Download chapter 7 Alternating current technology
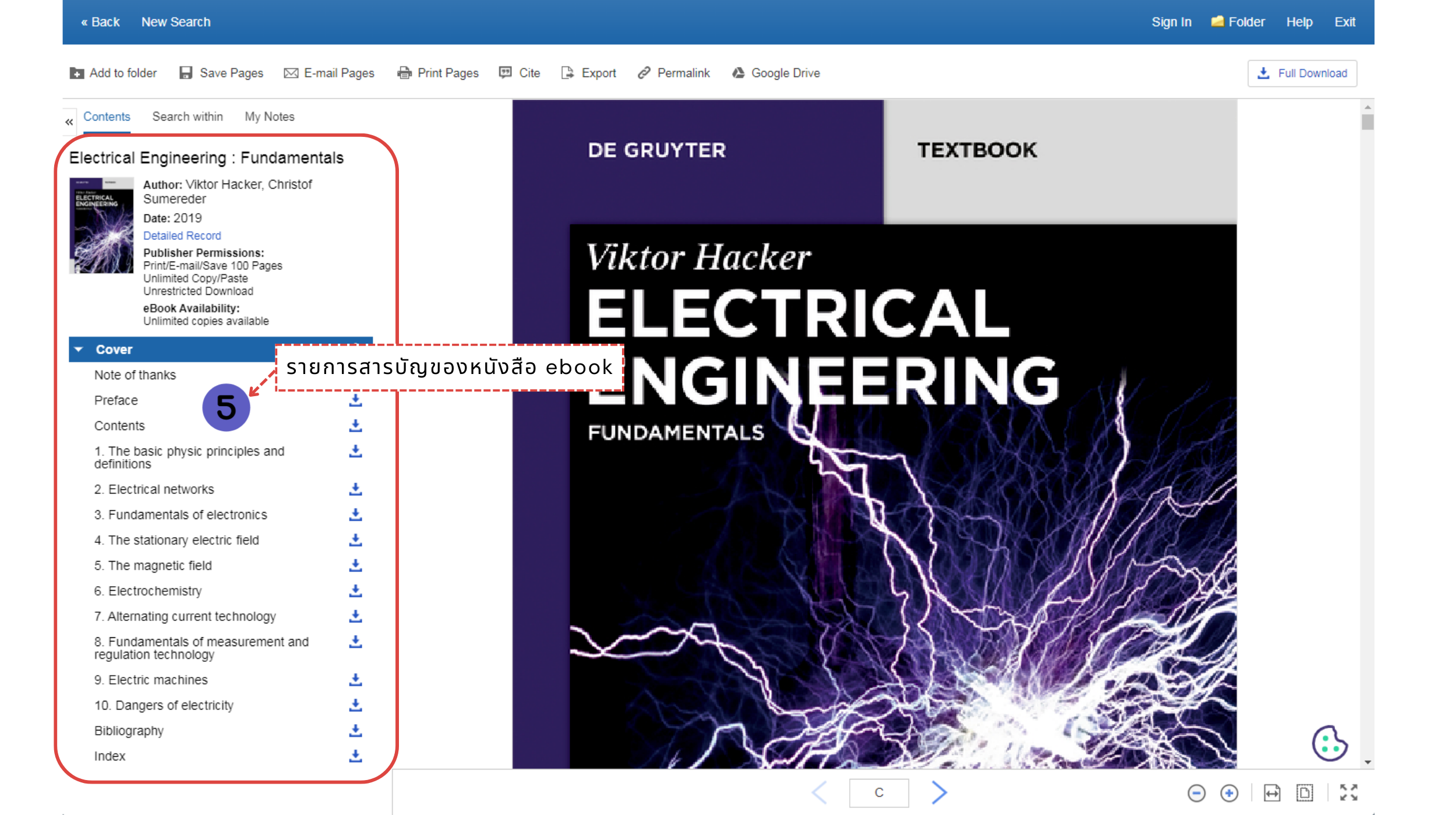The image size is (1456, 815). click(355, 616)
